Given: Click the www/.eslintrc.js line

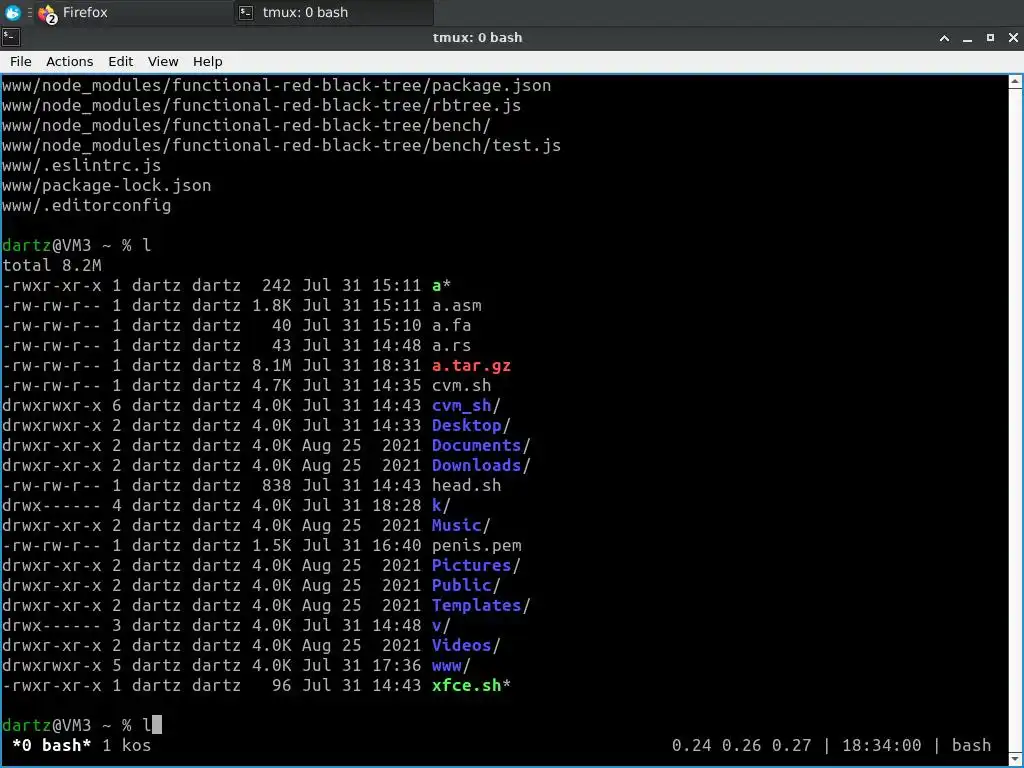Looking at the screenshot, I should pyautogui.click(x=82, y=165).
